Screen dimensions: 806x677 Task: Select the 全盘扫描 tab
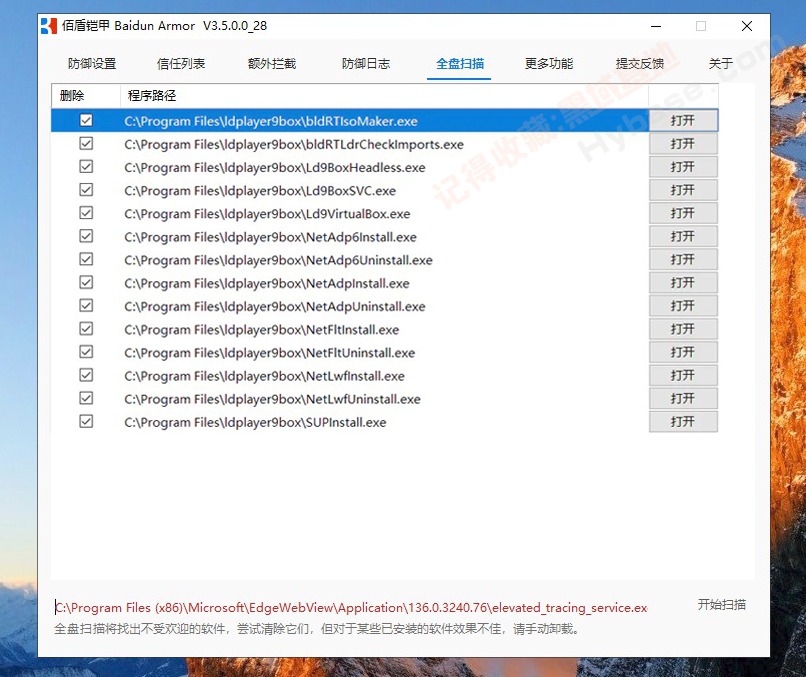pos(460,64)
